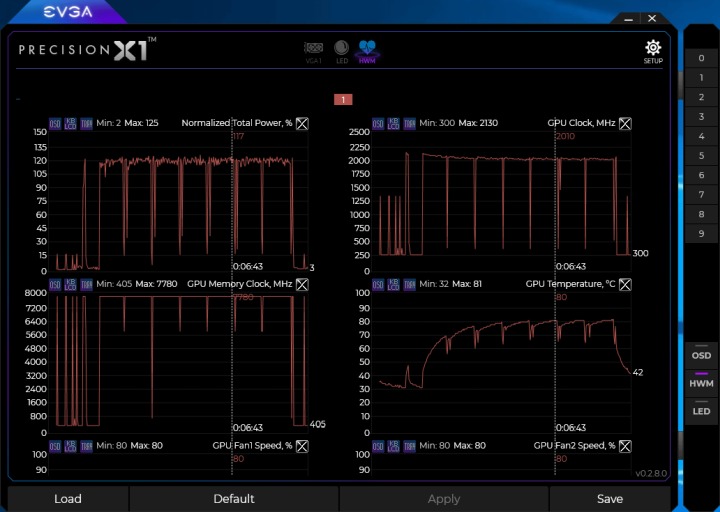
Task: Open the HWM hardware monitor page
Action: point(367,52)
